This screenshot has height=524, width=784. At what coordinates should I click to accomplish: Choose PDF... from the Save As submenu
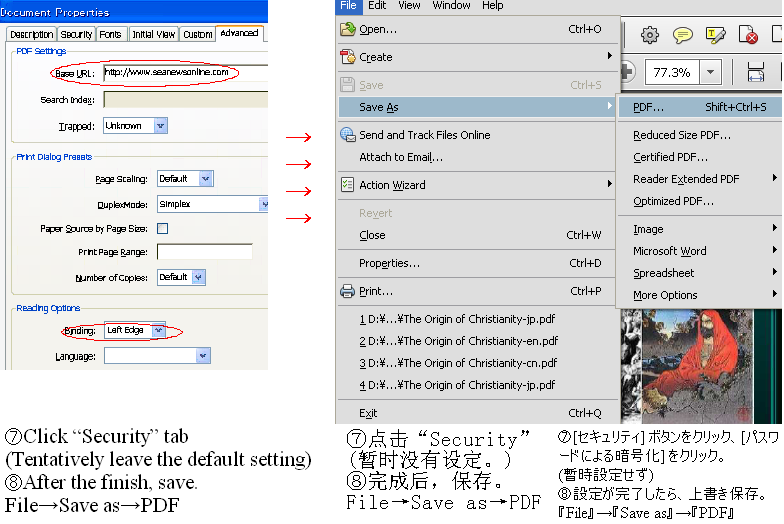pos(649,107)
